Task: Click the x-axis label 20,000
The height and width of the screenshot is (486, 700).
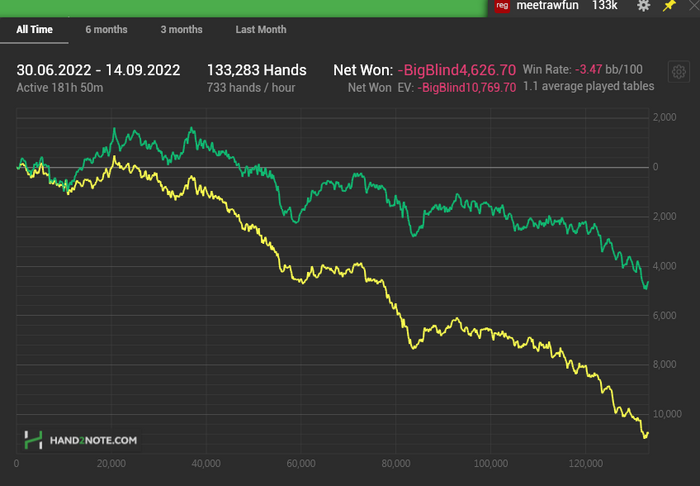Action: (111, 464)
